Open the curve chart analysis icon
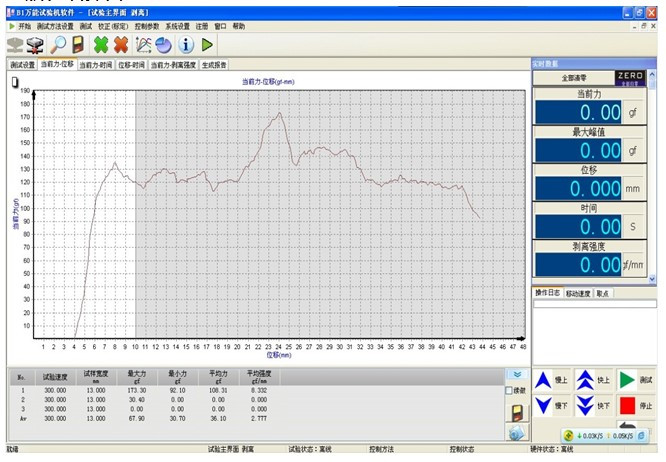Image resolution: width=666 pixels, height=462 pixels. coord(144,44)
